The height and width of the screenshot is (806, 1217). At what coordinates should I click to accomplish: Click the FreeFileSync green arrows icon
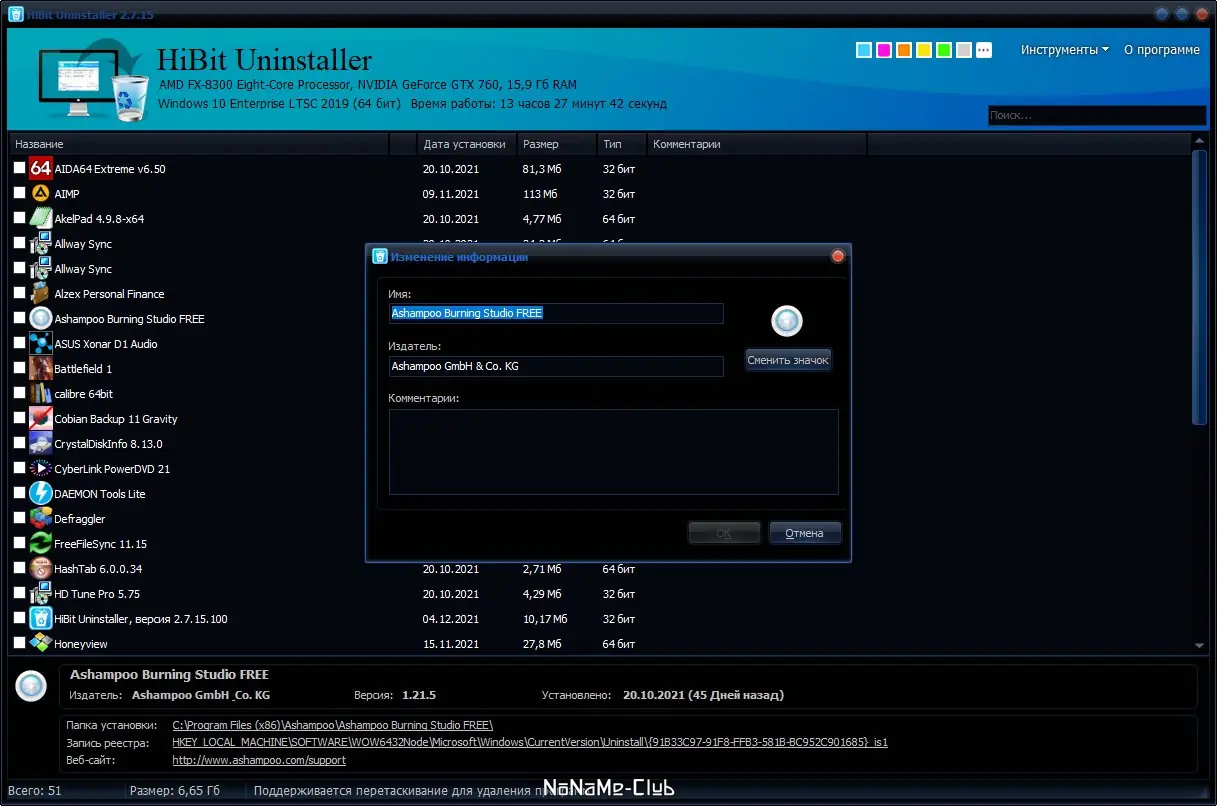tap(41, 543)
